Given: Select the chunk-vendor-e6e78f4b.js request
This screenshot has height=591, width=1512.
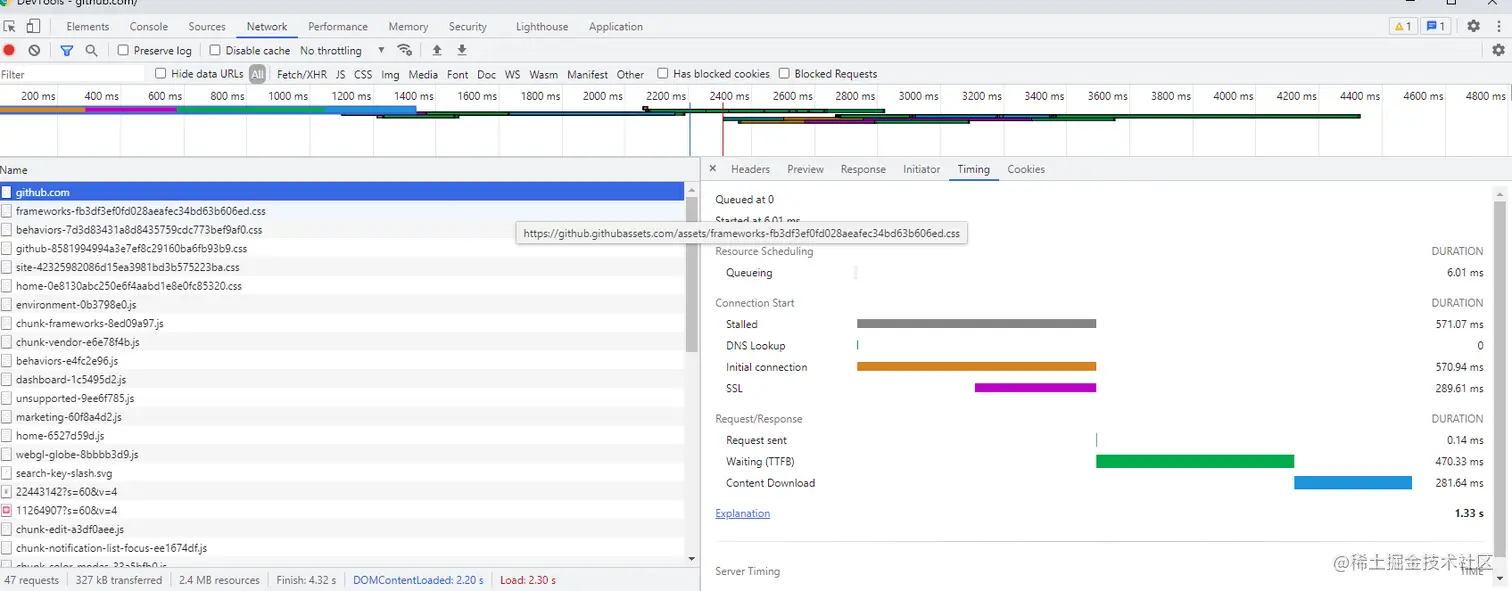Looking at the screenshot, I should (x=342, y=342).
